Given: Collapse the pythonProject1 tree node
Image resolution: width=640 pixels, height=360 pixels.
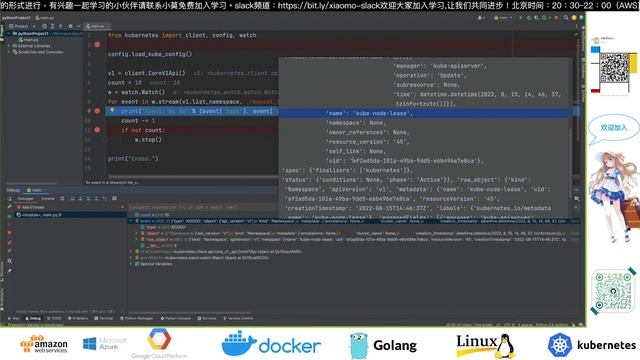Looking at the screenshot, I should 9,33.
